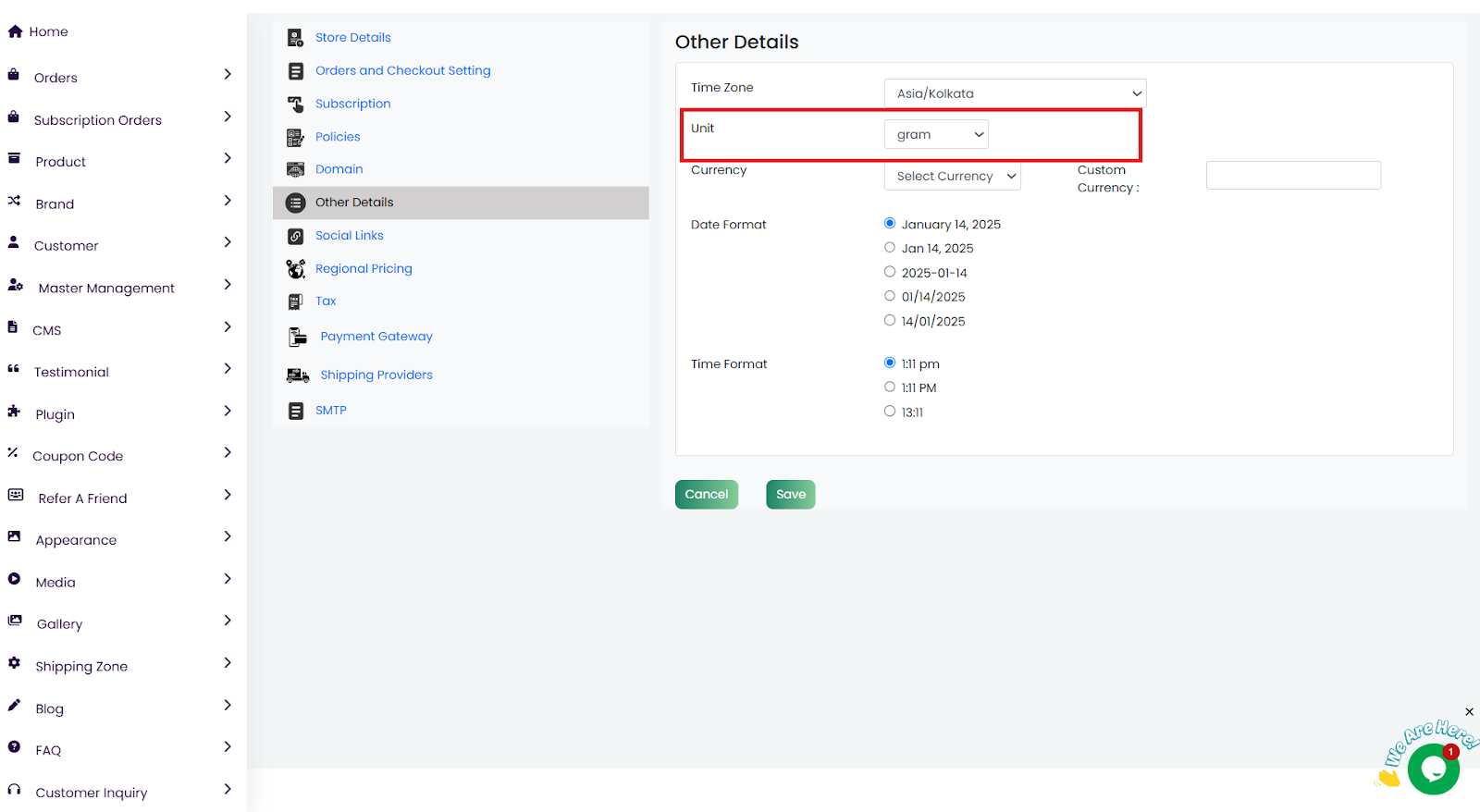Open the Unit gram dropdown

tap(936, 135)
